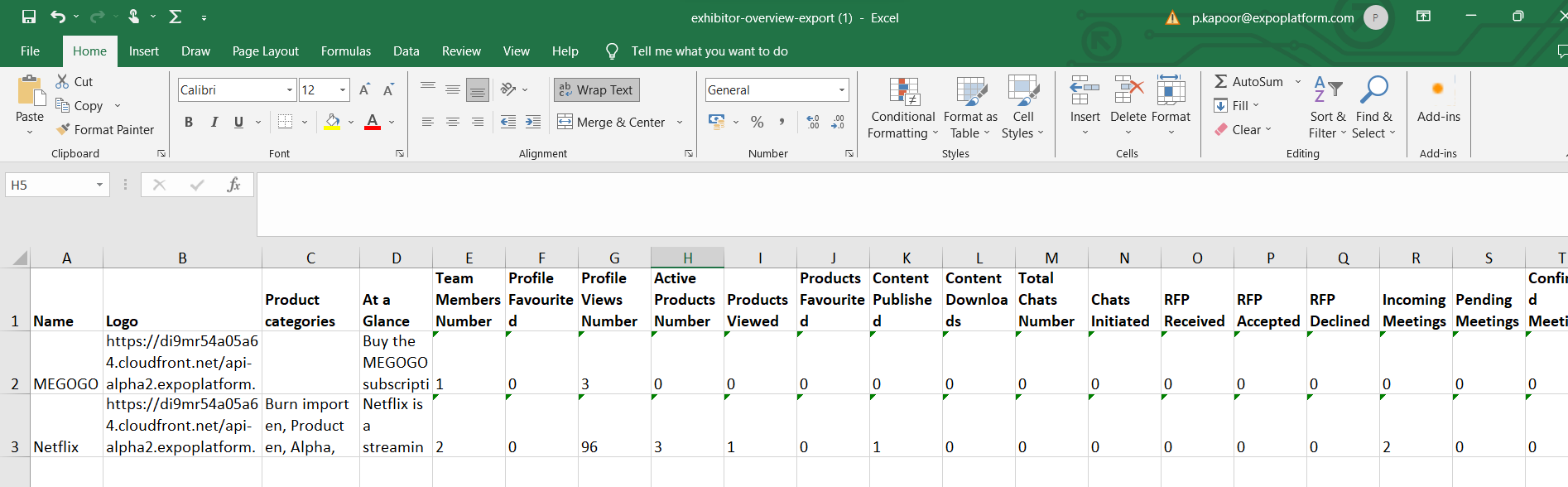Image resolution: width=1568 pixels, height=487 pixels.
Task: Click the AutoSum sigma in the quick access toolbar
Action: (x=176, y=17)
